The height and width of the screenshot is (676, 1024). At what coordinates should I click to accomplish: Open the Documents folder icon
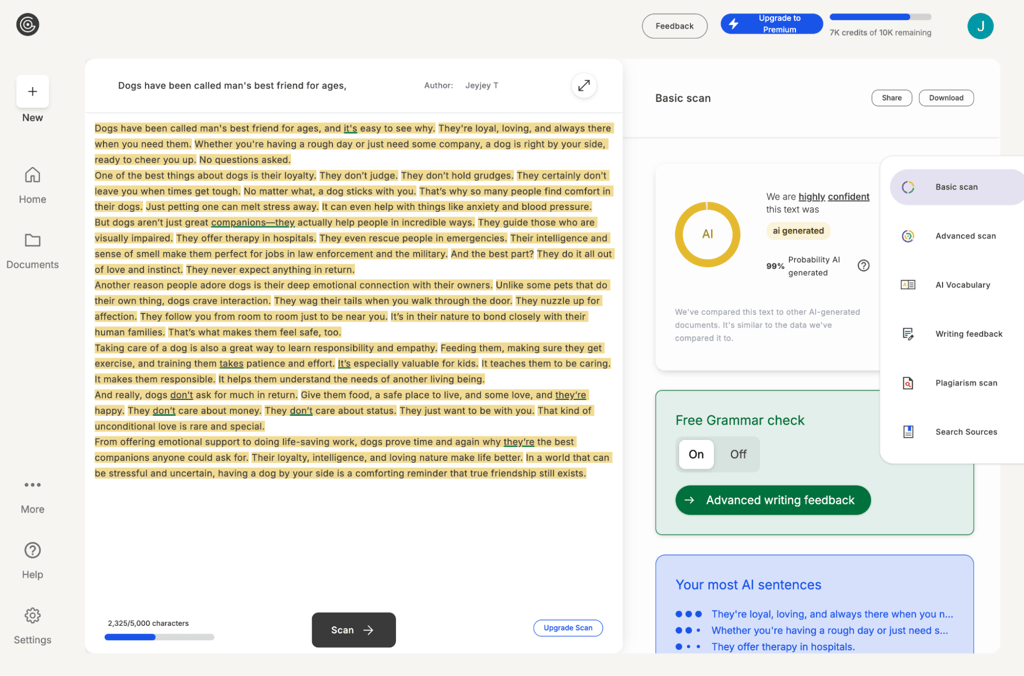32,240
